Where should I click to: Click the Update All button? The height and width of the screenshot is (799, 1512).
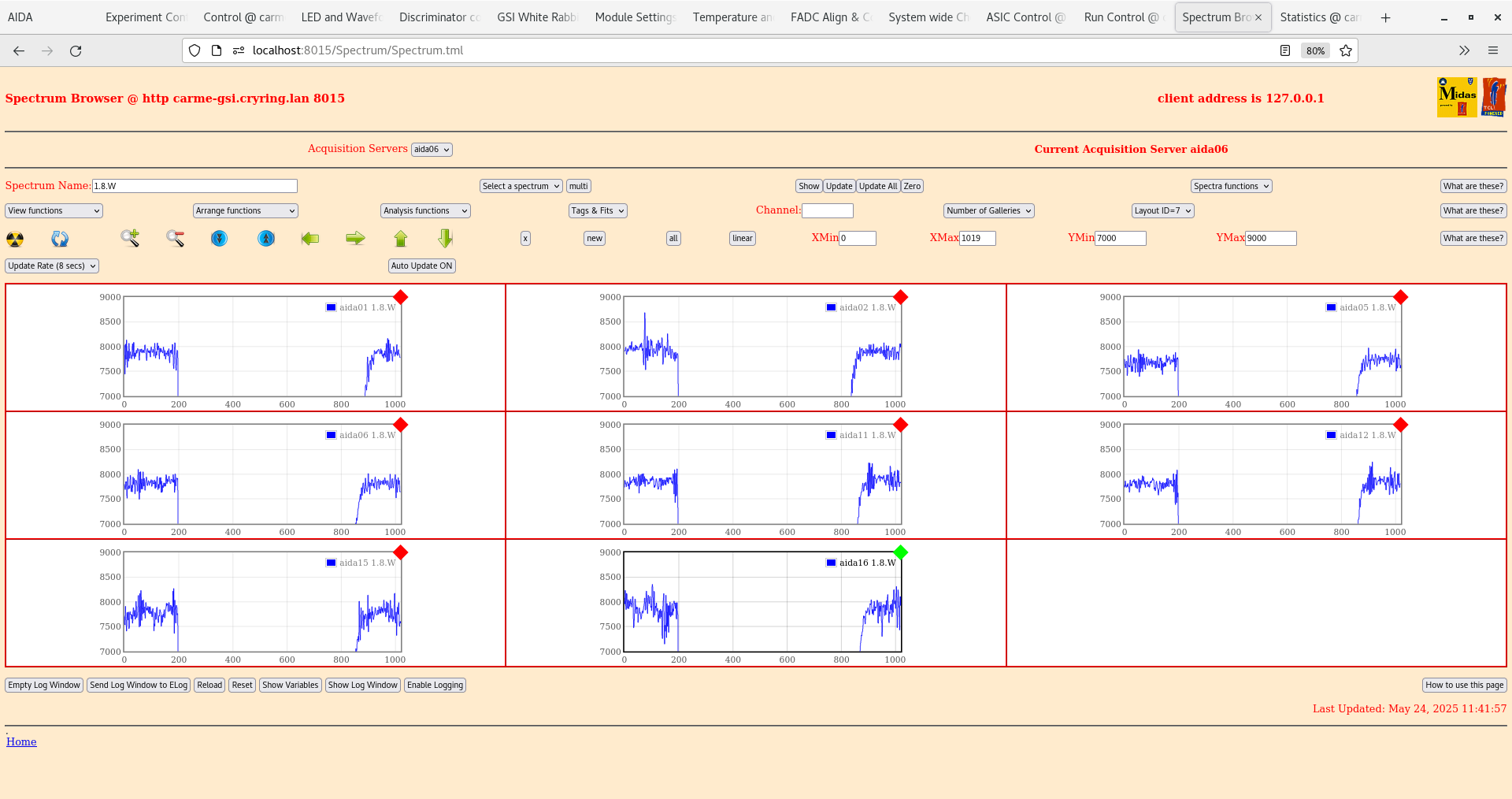point(877,186)
